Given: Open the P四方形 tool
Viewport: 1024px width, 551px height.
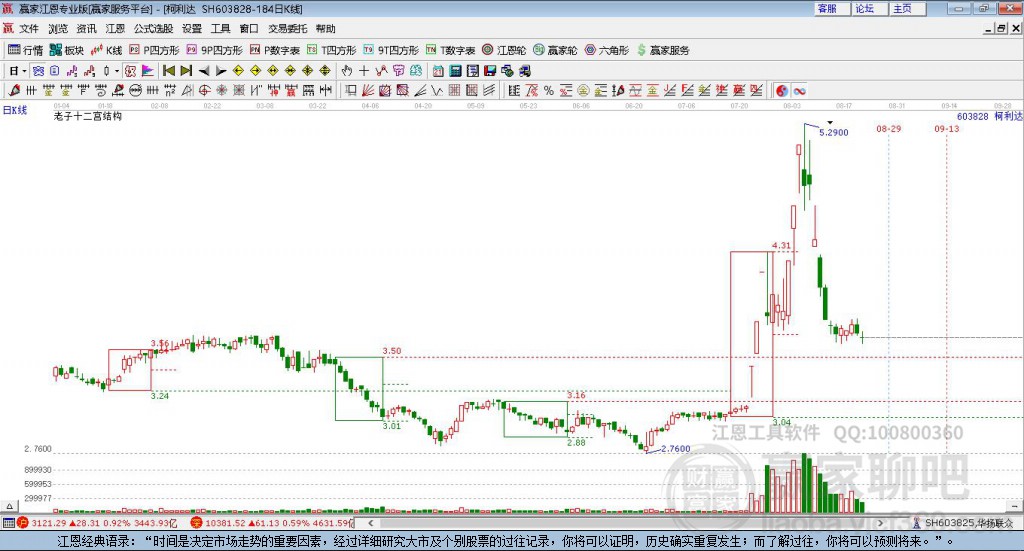Looking at the screenshot, I should (x=154, y=50).
